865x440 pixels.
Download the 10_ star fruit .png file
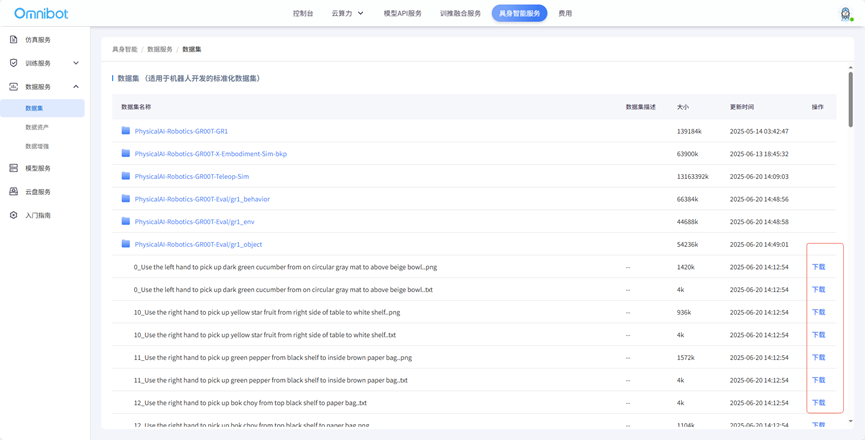(x=818, y=312)
